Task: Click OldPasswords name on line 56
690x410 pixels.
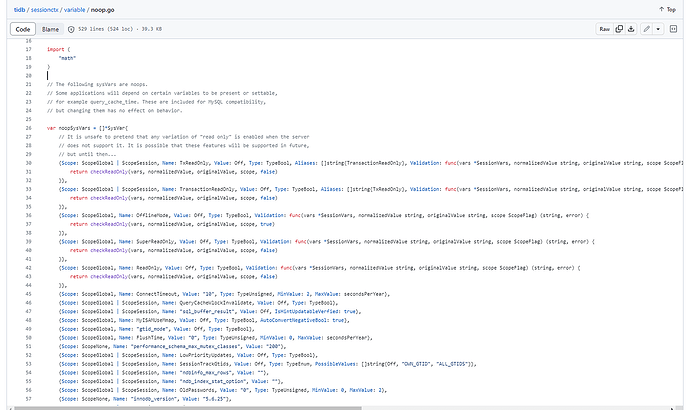Action: [198, 390]
